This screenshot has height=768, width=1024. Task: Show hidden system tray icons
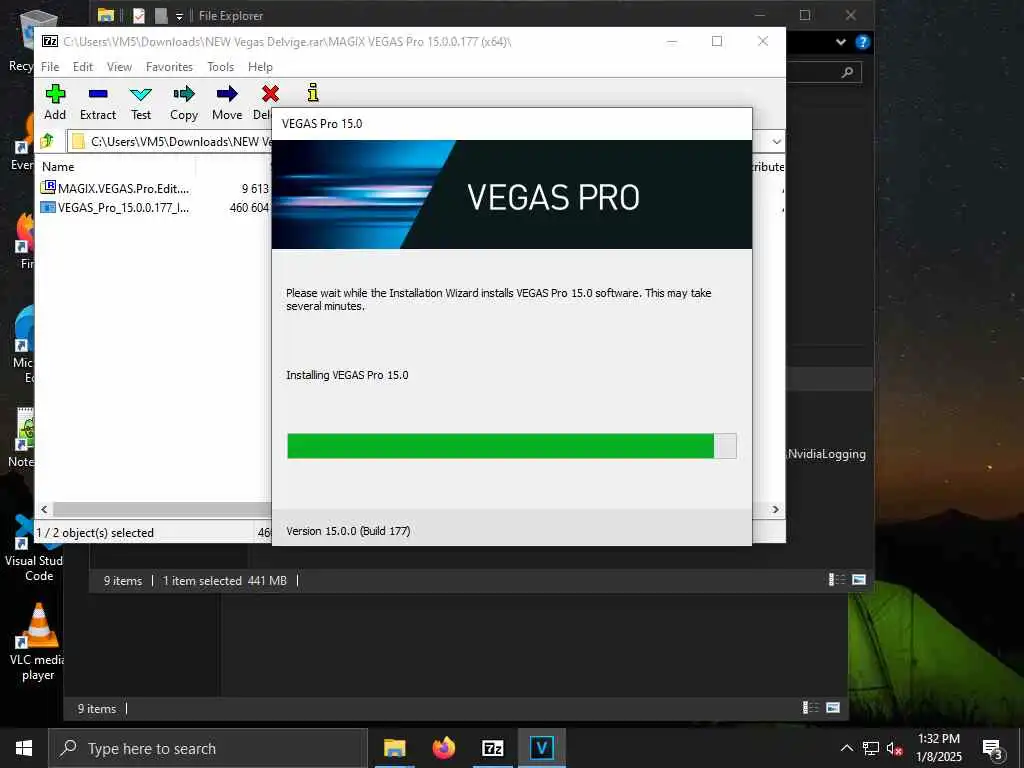point(846,748)
